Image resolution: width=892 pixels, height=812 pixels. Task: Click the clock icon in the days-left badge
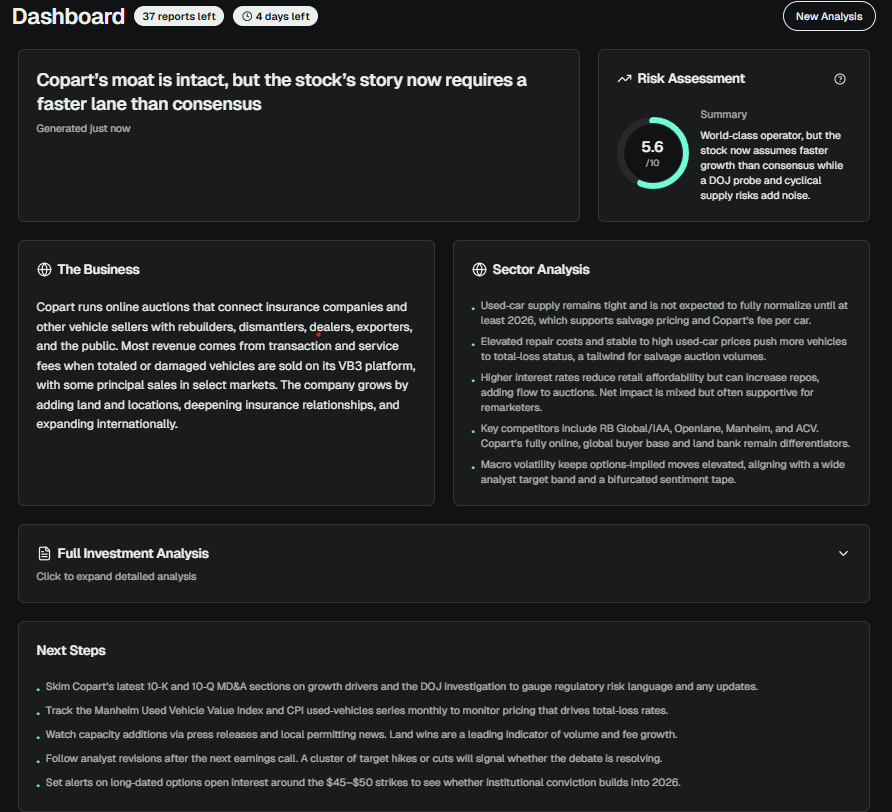[247, 17]
